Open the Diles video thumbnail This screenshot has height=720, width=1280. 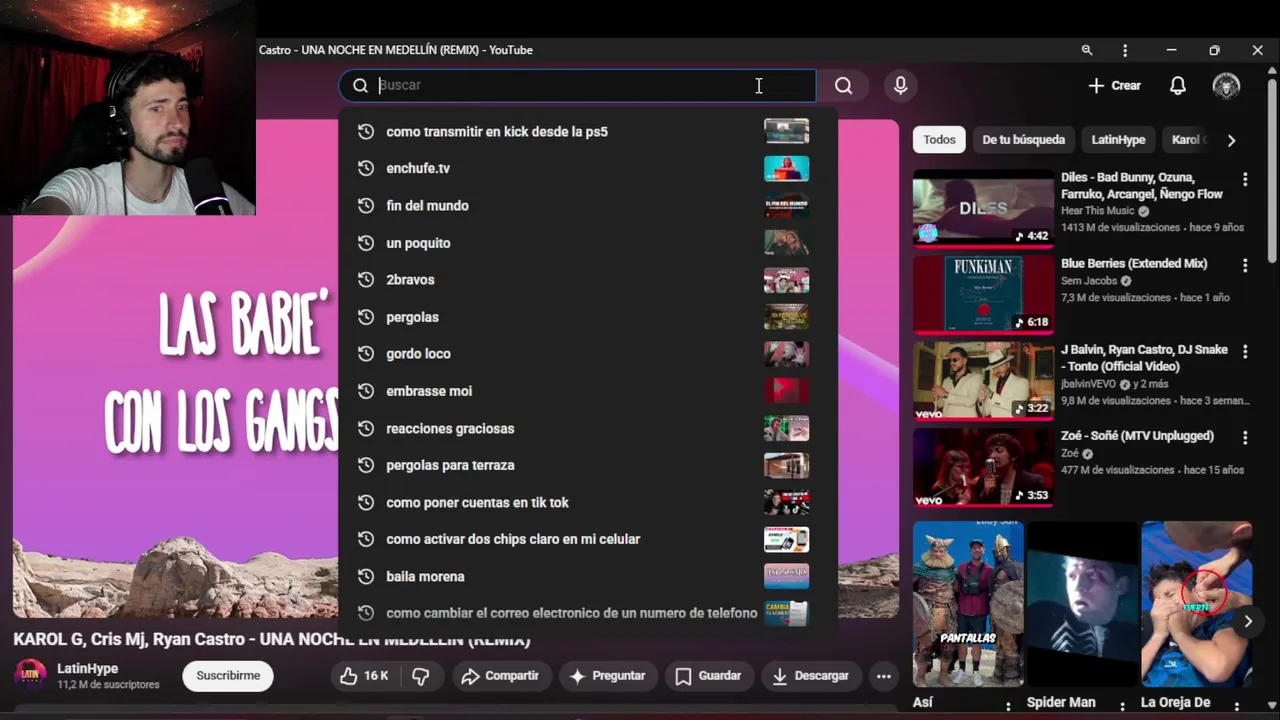tap(983, 208)
